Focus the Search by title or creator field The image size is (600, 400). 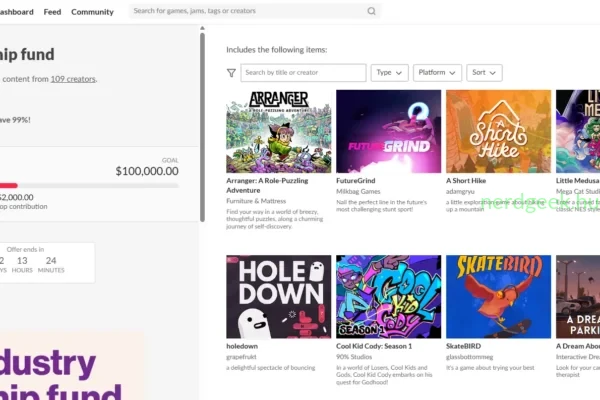(303, 73)
